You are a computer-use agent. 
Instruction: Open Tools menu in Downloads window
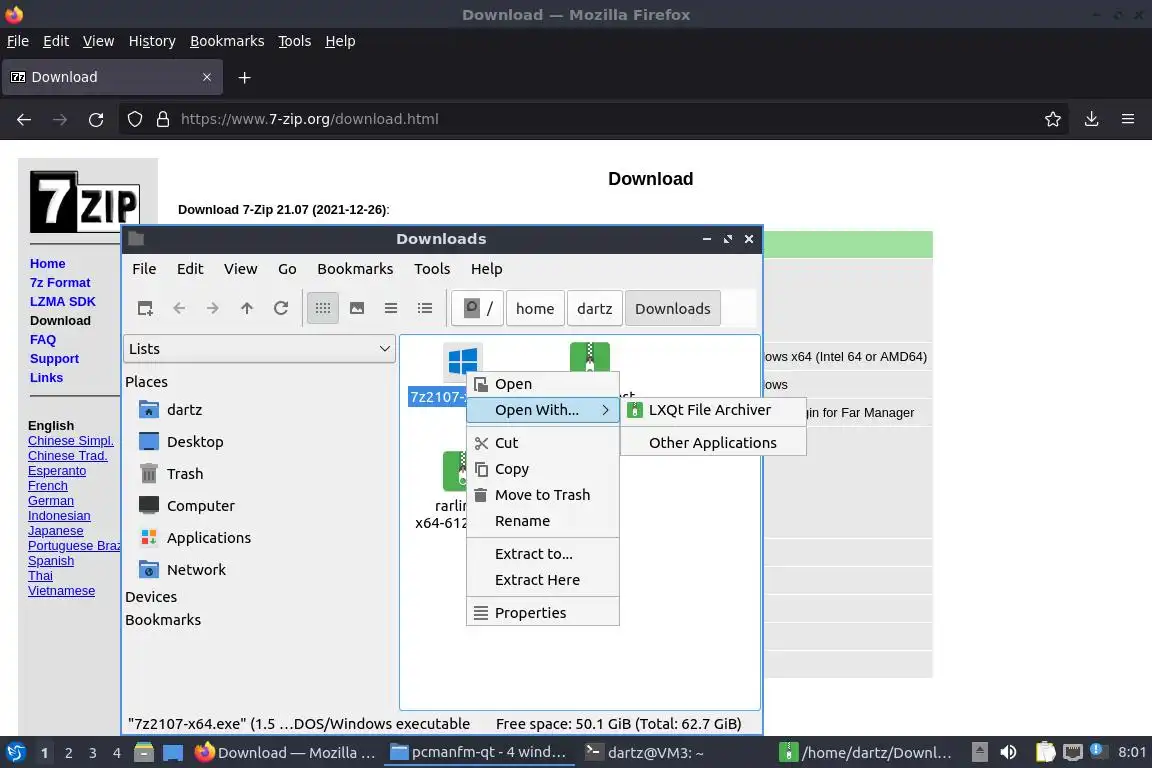[x=432, y=269]
